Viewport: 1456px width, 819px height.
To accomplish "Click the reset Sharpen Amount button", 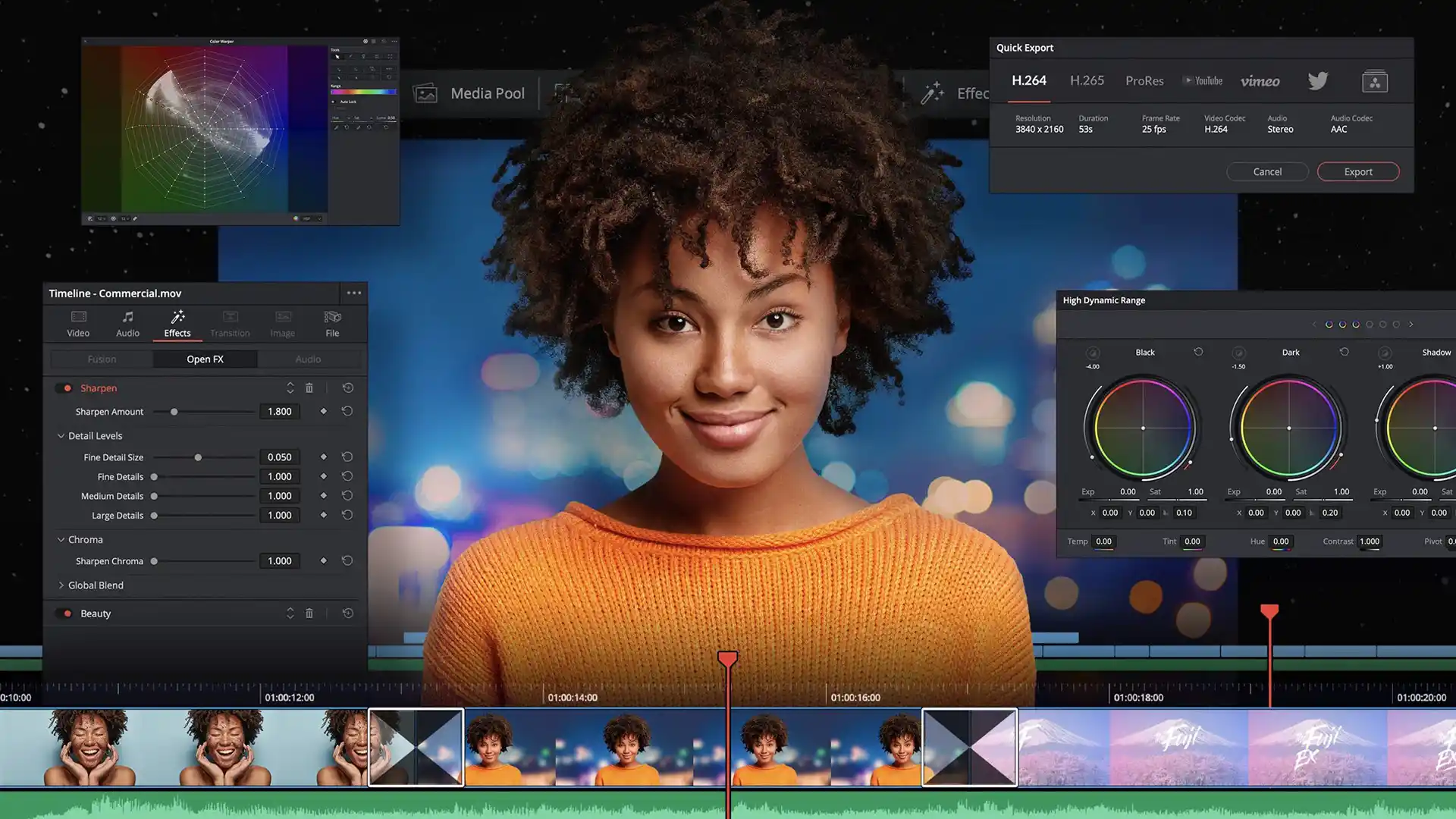I will click(x=347, y=411).
